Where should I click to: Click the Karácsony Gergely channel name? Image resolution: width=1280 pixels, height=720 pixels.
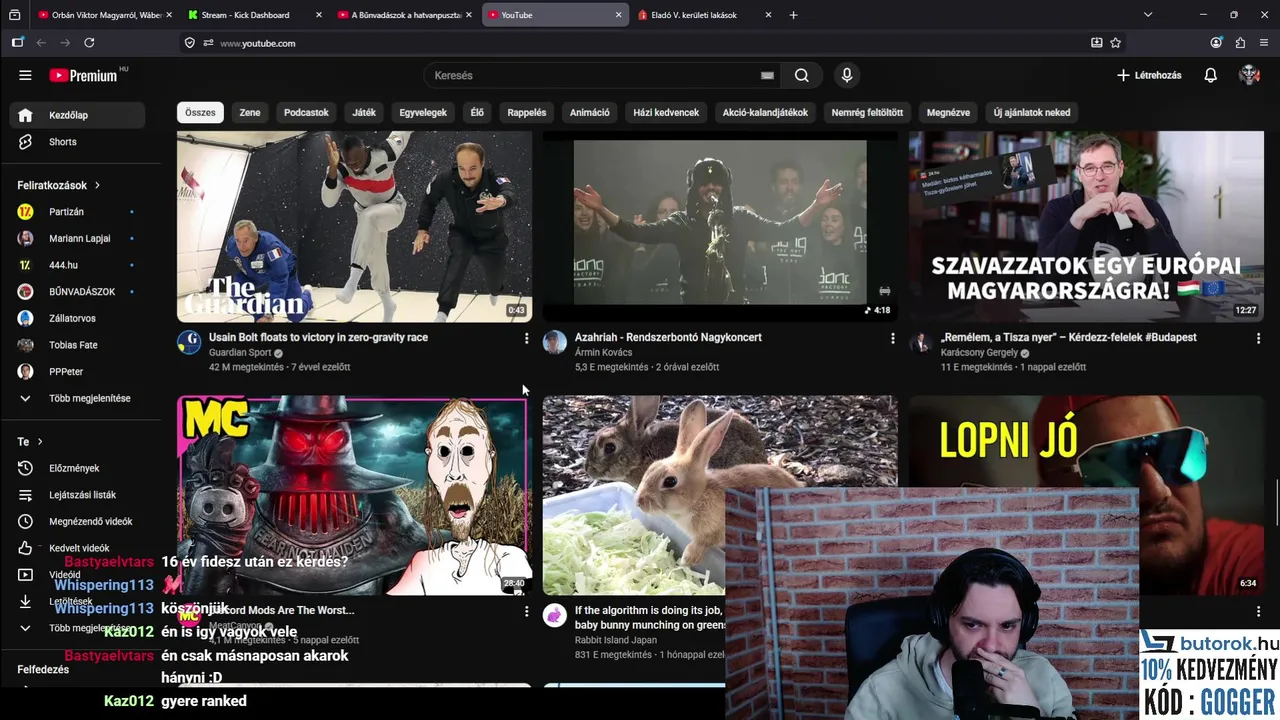(979, 353)
